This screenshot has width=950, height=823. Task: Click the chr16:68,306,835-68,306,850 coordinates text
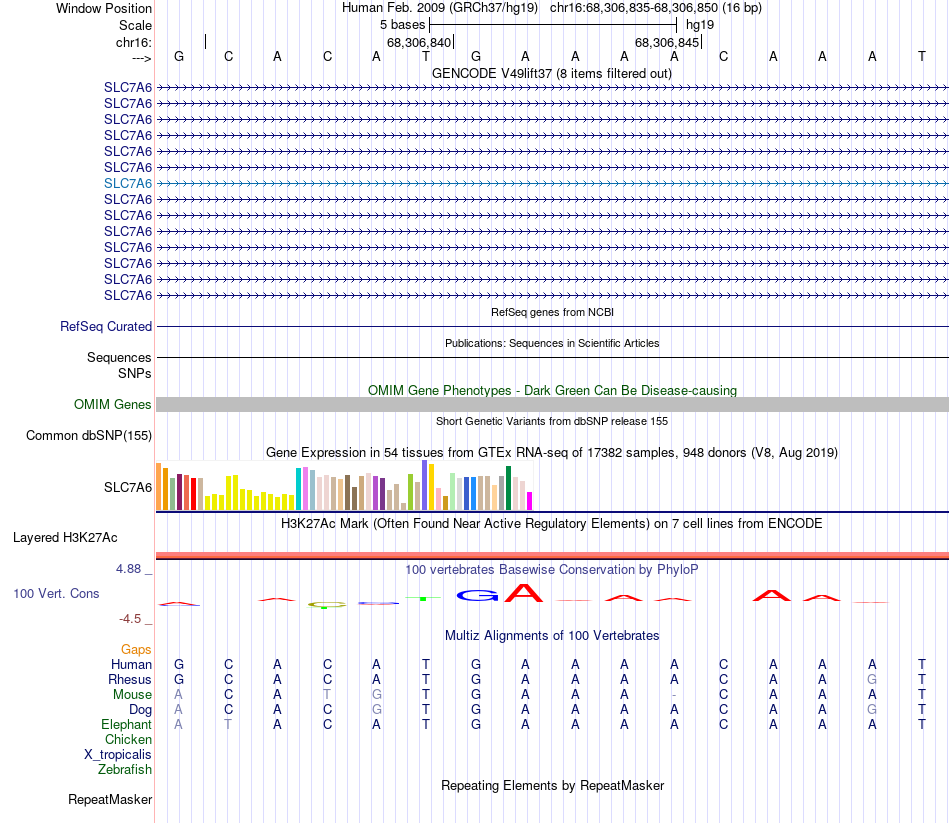[x=656, y=8]
